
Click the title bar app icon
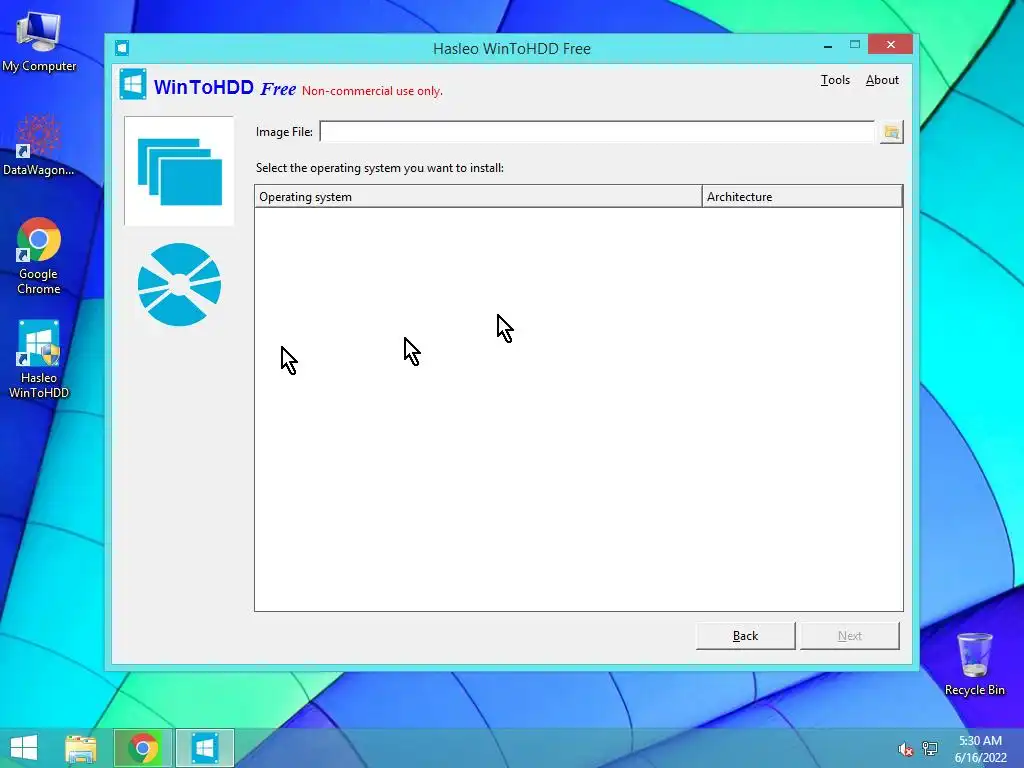click(122, 48)
